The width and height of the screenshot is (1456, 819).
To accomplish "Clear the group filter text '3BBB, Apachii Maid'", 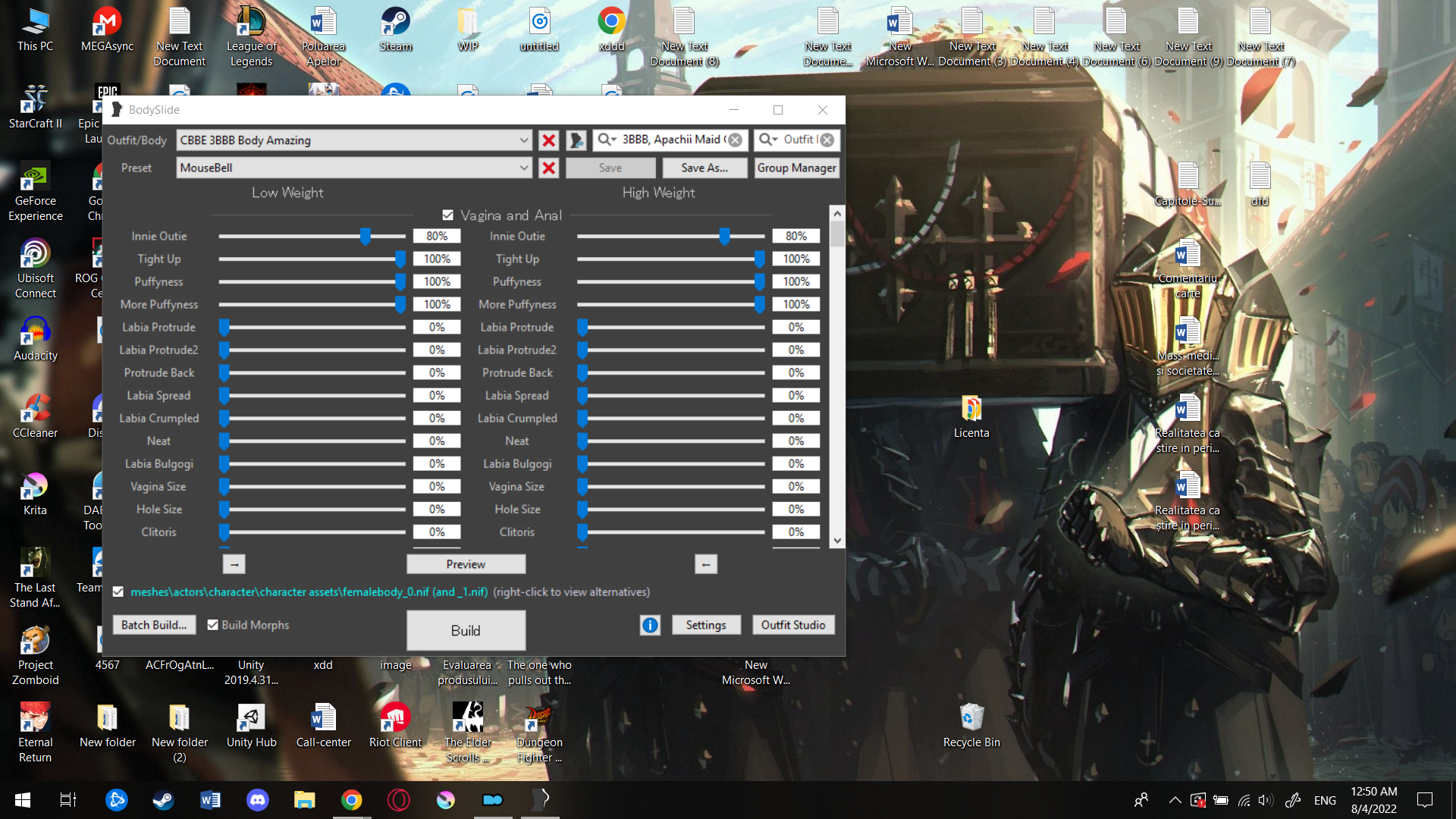I will (x=735, y=140).
